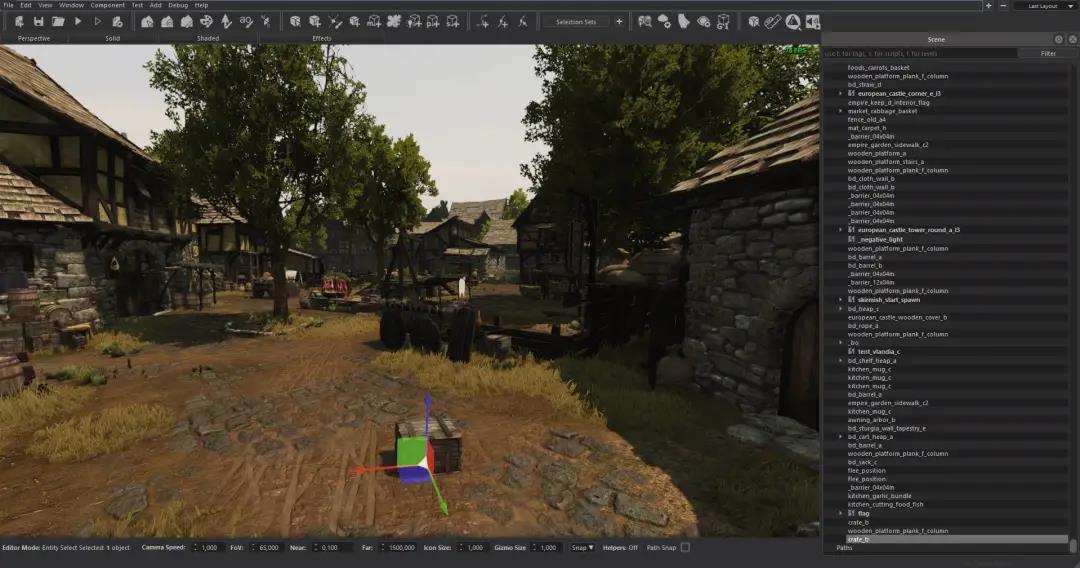Open the Debug menu
This screenshot has width=1080, height=568.
(x=178, y=5)
